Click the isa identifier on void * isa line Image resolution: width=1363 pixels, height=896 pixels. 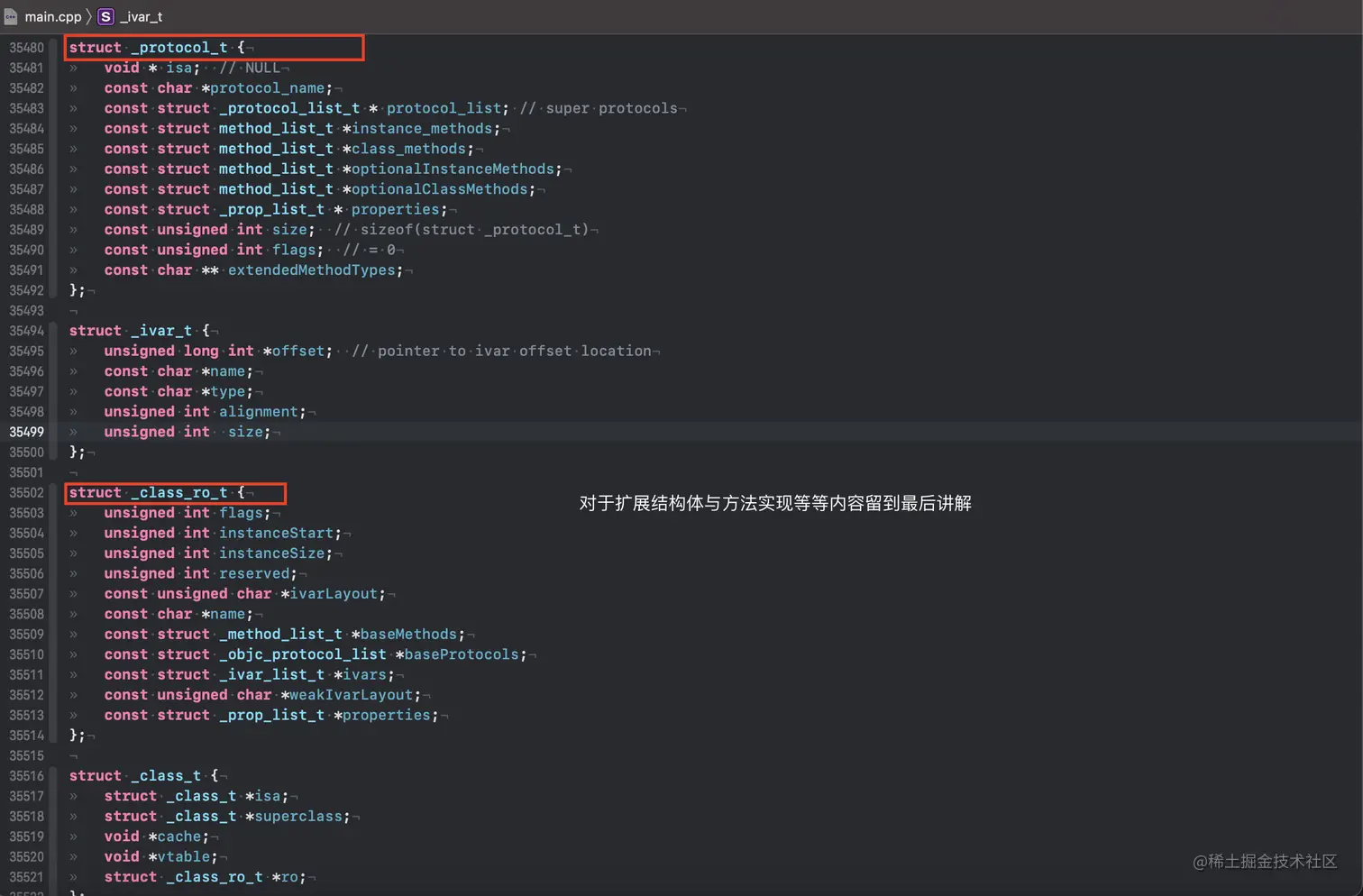[x=178, y=68]
